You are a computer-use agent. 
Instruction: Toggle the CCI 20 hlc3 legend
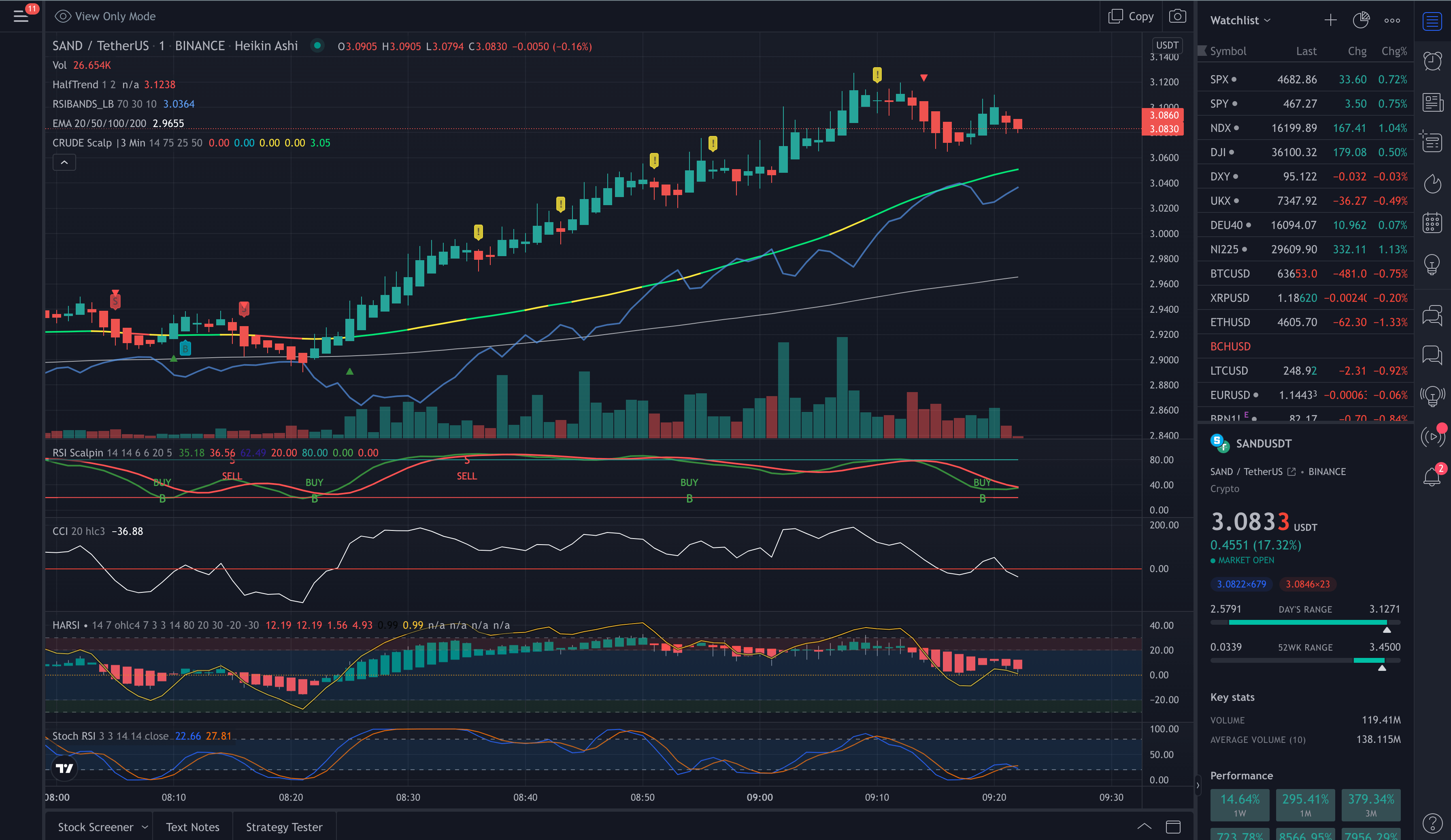click(x=98, y=531)
